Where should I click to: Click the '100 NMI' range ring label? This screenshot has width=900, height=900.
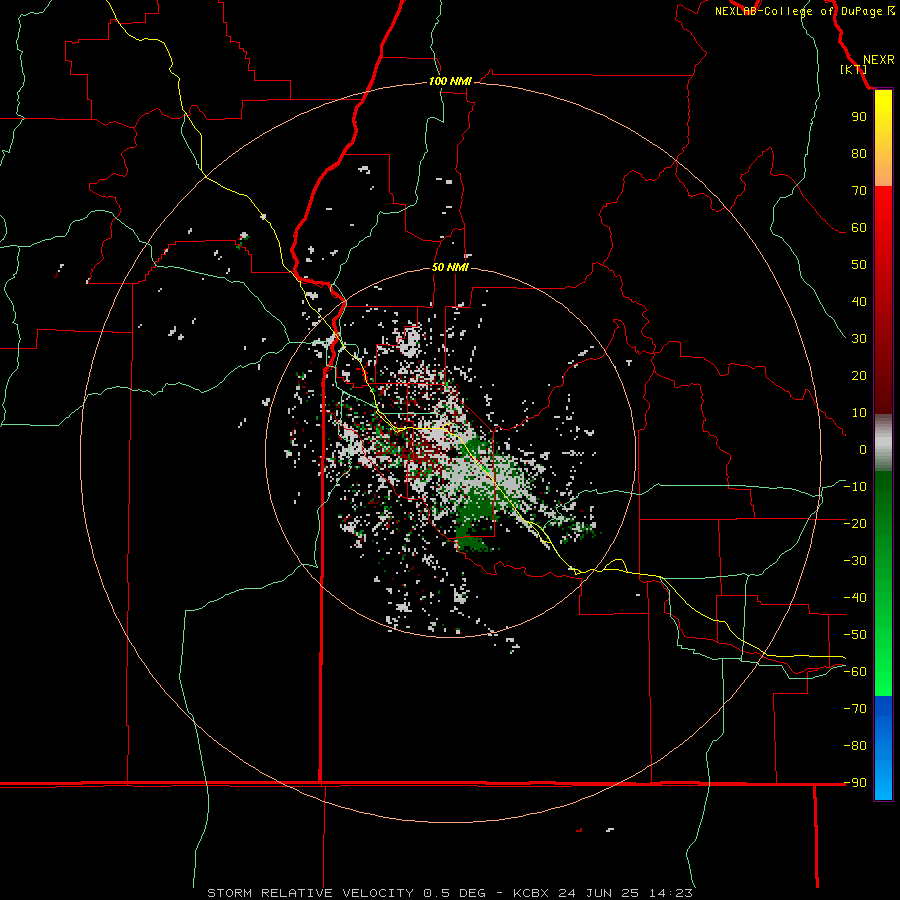click(450, 81)
